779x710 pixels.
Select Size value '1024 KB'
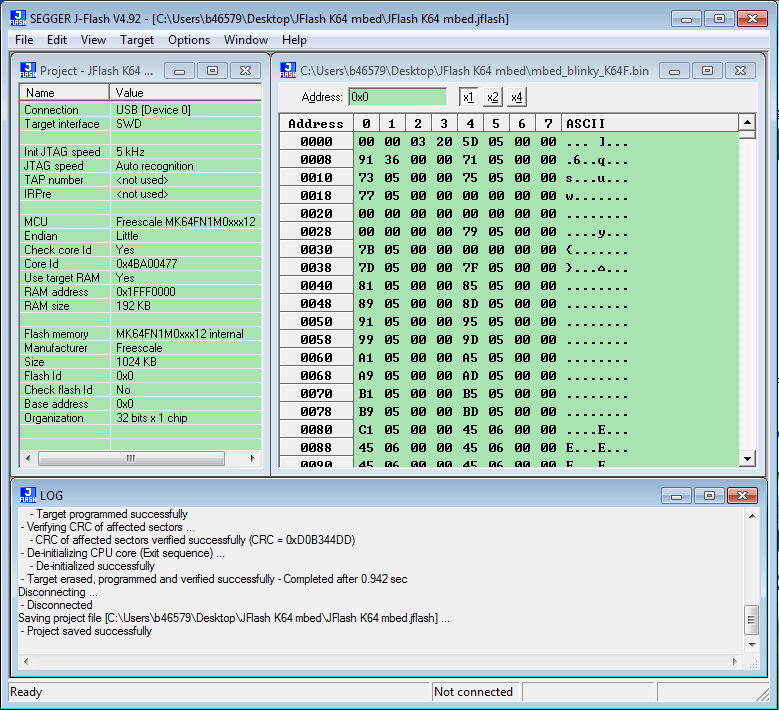point(136,361)
